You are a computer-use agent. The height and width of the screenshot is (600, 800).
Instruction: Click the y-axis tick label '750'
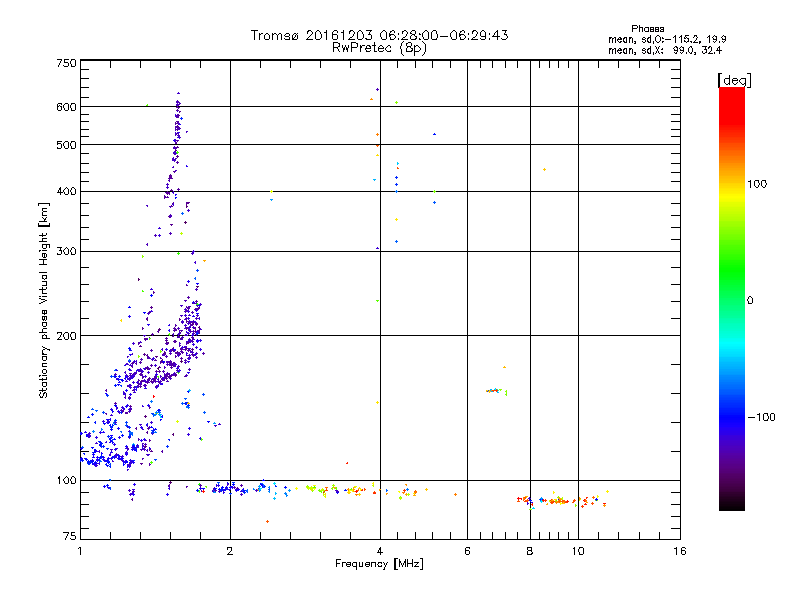[x=66, y=63]
